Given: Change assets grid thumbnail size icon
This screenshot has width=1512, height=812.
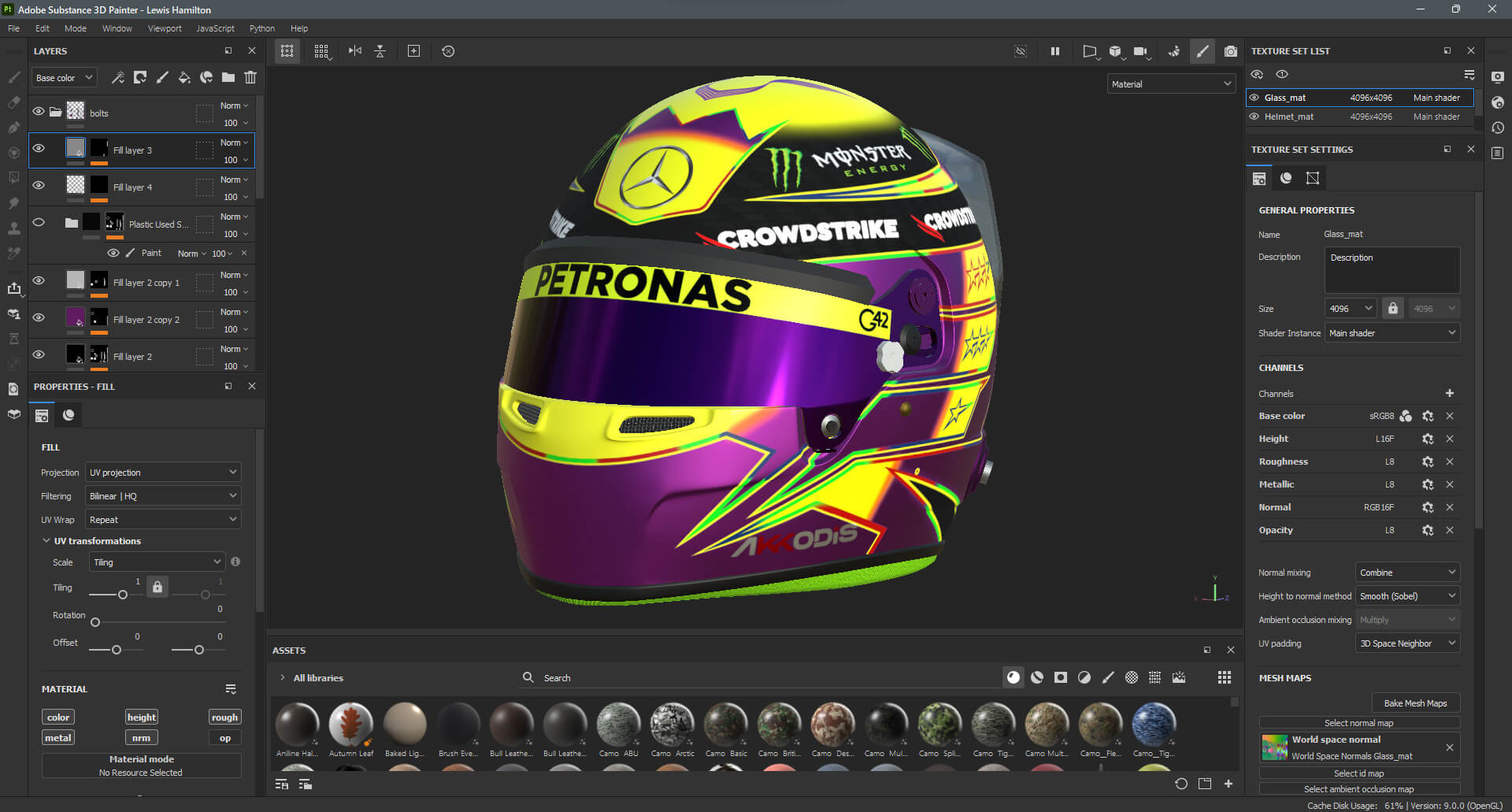Looking at the screenshot, I should (1225, 677).
